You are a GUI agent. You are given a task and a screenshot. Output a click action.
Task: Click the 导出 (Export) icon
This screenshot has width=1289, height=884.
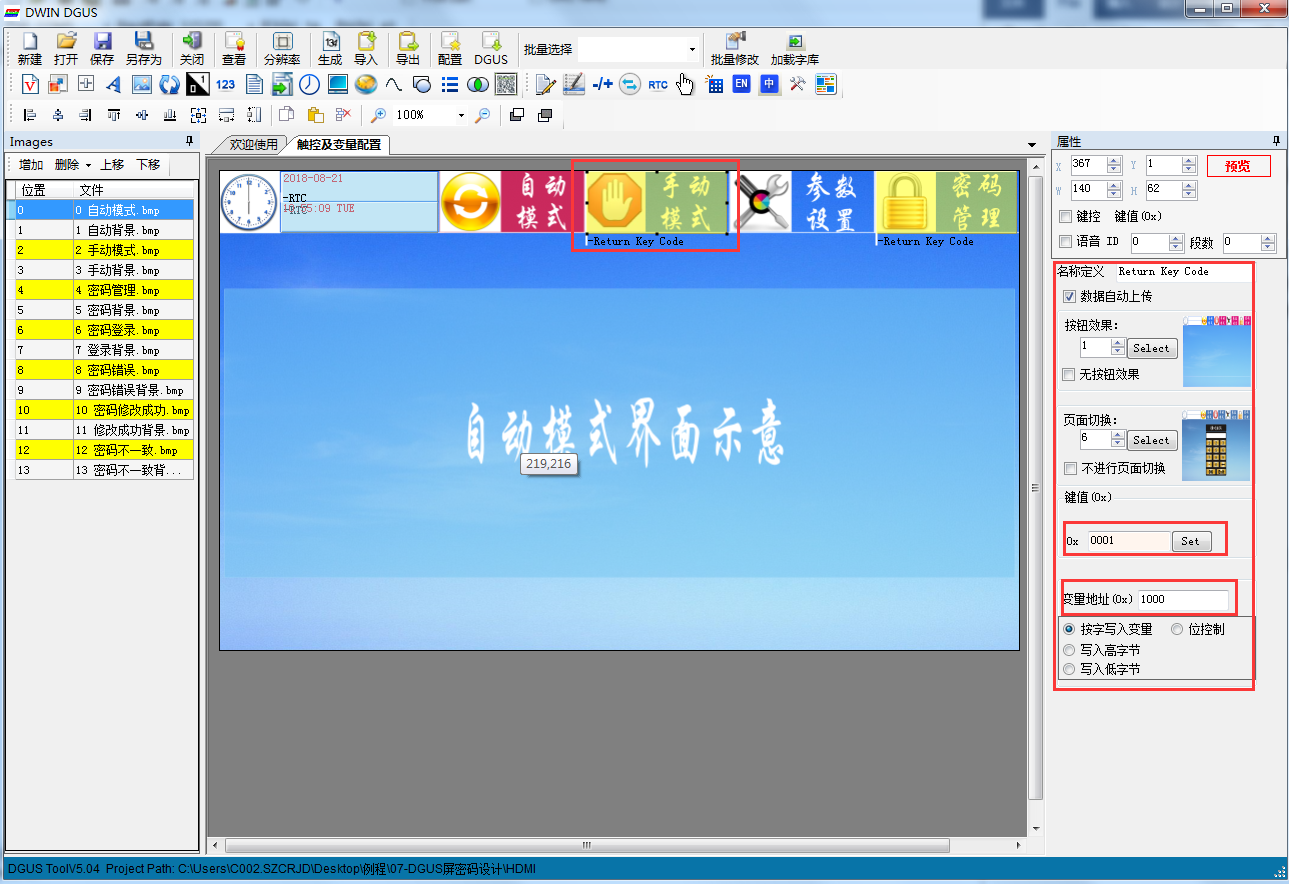408,48
